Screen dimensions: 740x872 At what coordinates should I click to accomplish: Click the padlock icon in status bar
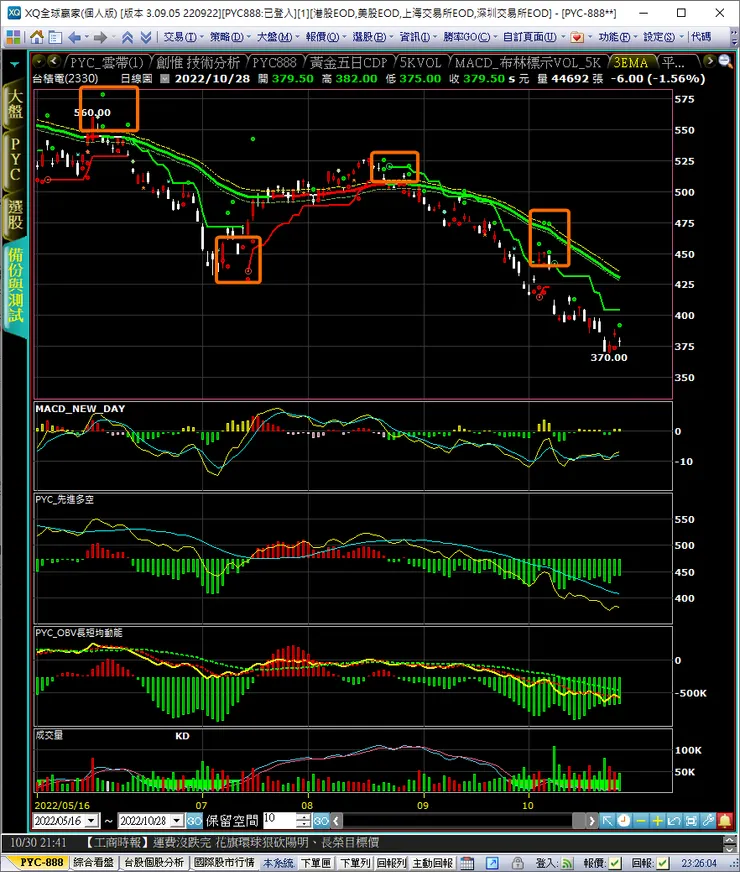coord(518,863)
